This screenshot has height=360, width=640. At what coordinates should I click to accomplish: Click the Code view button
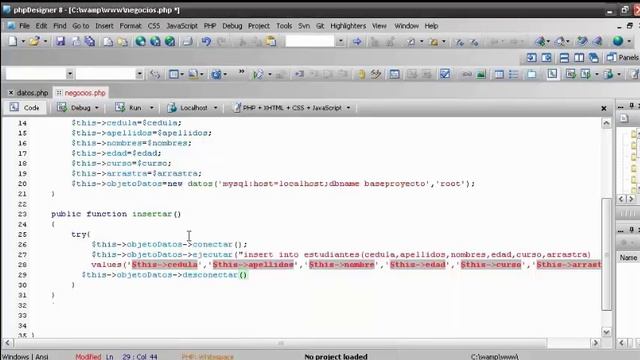coord(25,108)
